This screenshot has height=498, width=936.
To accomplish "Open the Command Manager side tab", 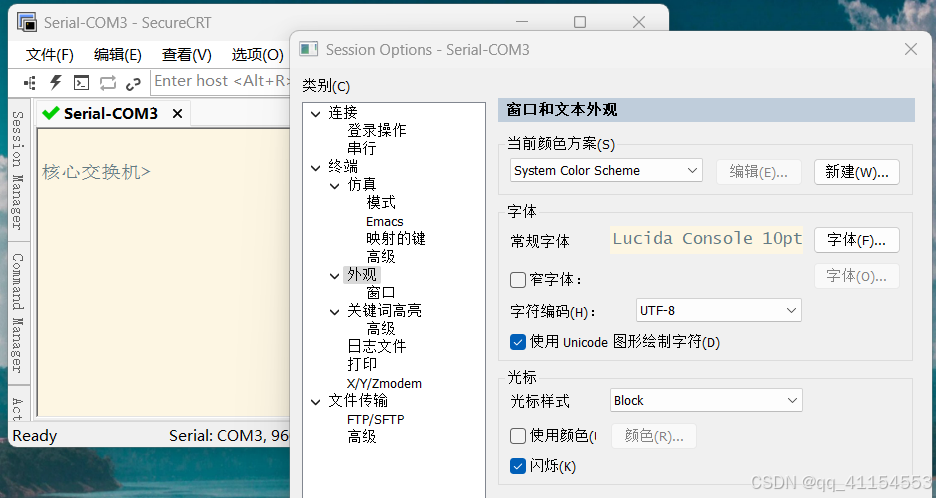I will (18, 312).
